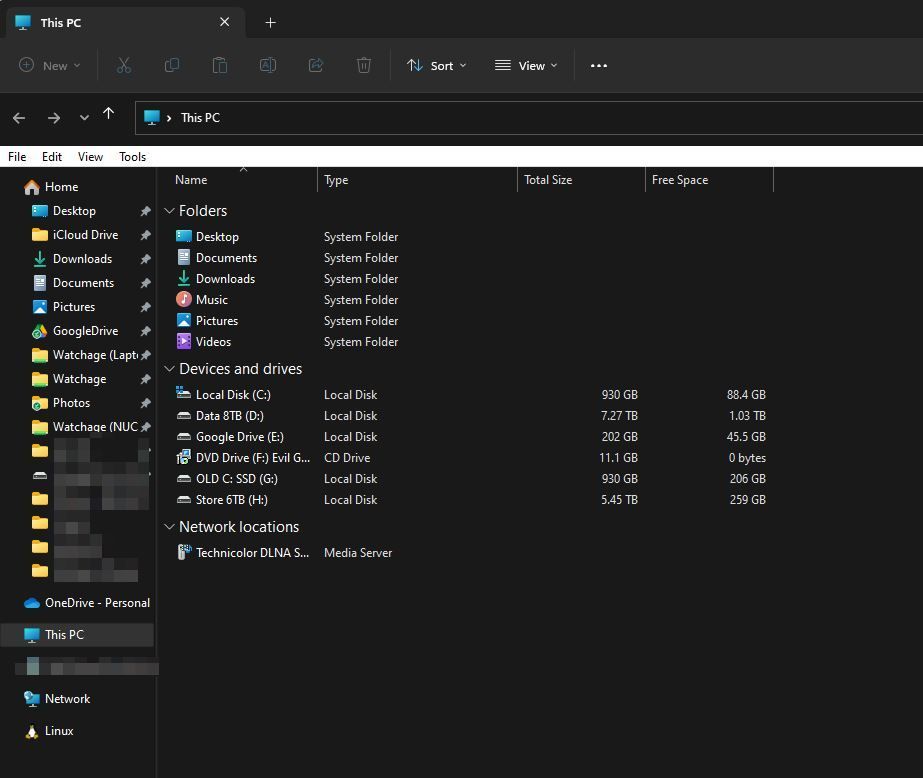Click the Share icon in the toolbar

click(316, 65)
